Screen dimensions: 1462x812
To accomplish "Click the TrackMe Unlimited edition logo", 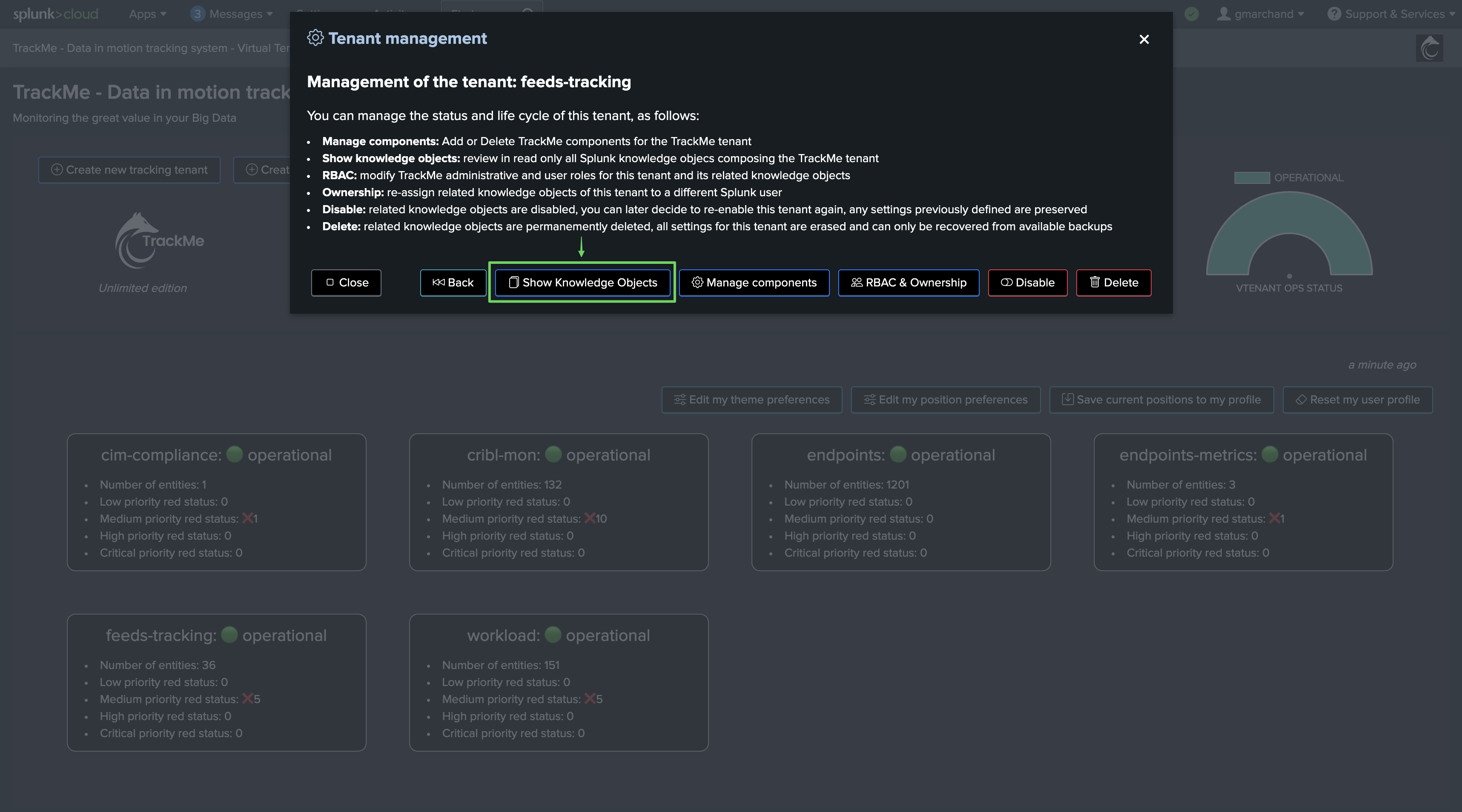I will tap(159, 240).
